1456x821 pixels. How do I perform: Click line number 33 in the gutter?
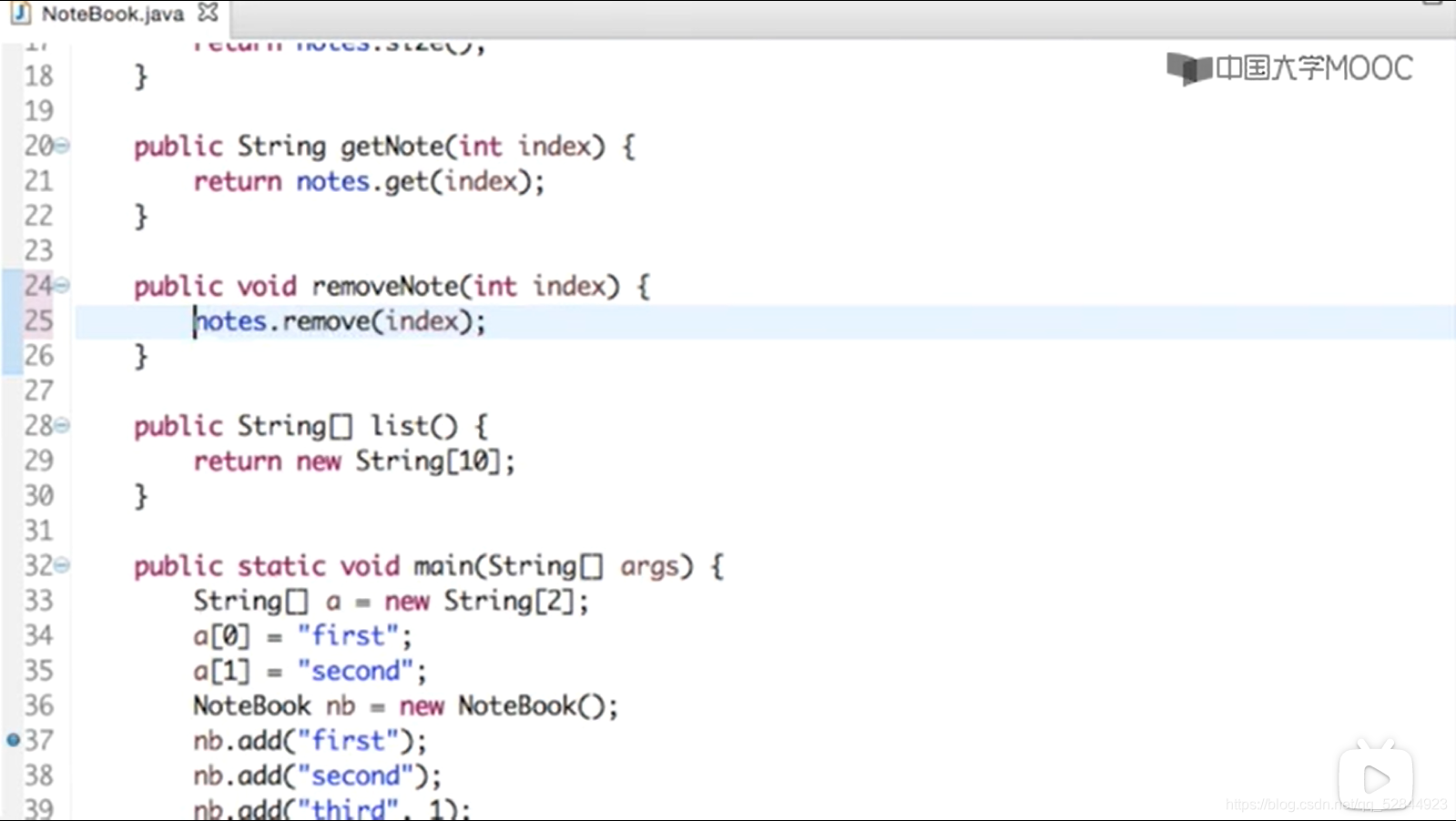point(38,601)
